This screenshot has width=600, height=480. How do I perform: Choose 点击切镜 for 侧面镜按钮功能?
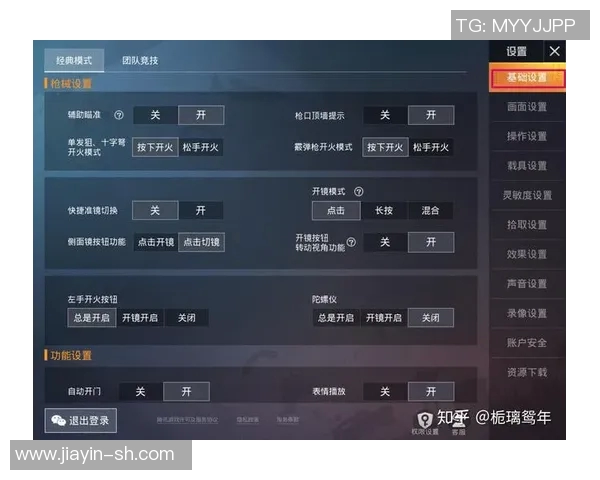coord(201,242)
